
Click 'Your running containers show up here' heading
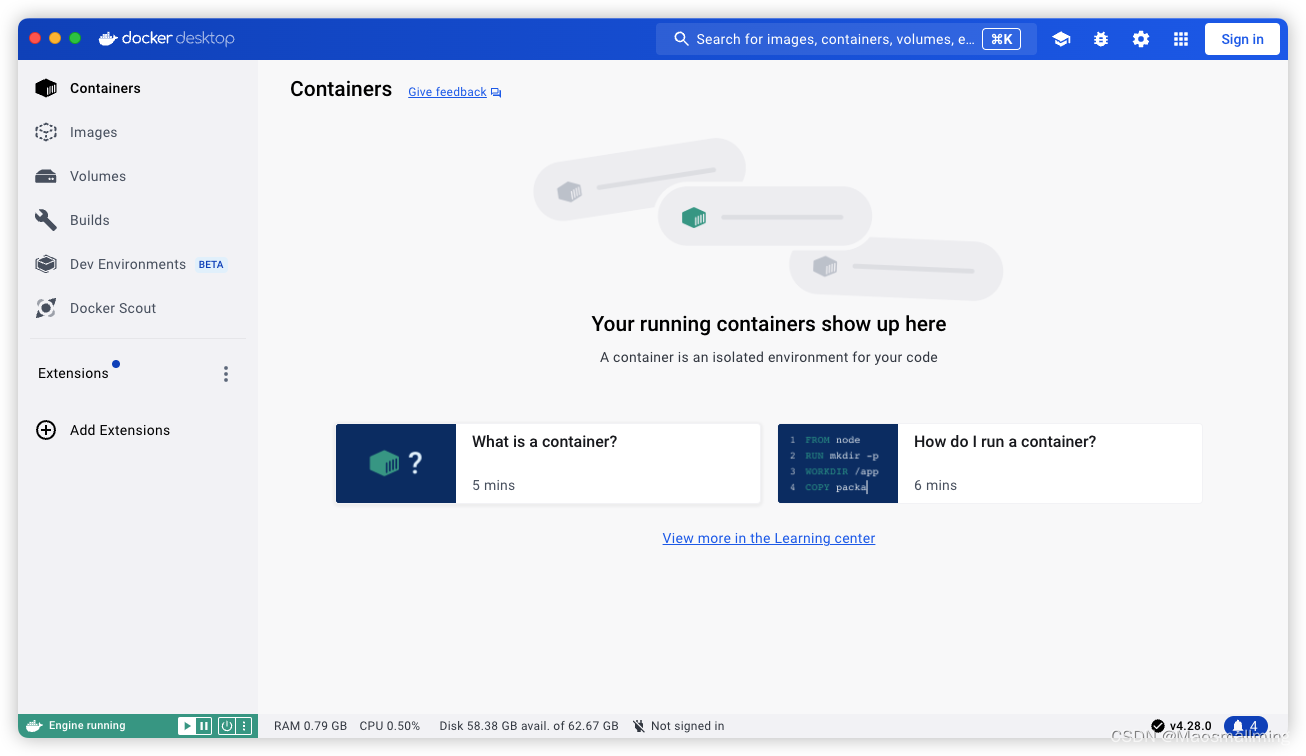769,324
